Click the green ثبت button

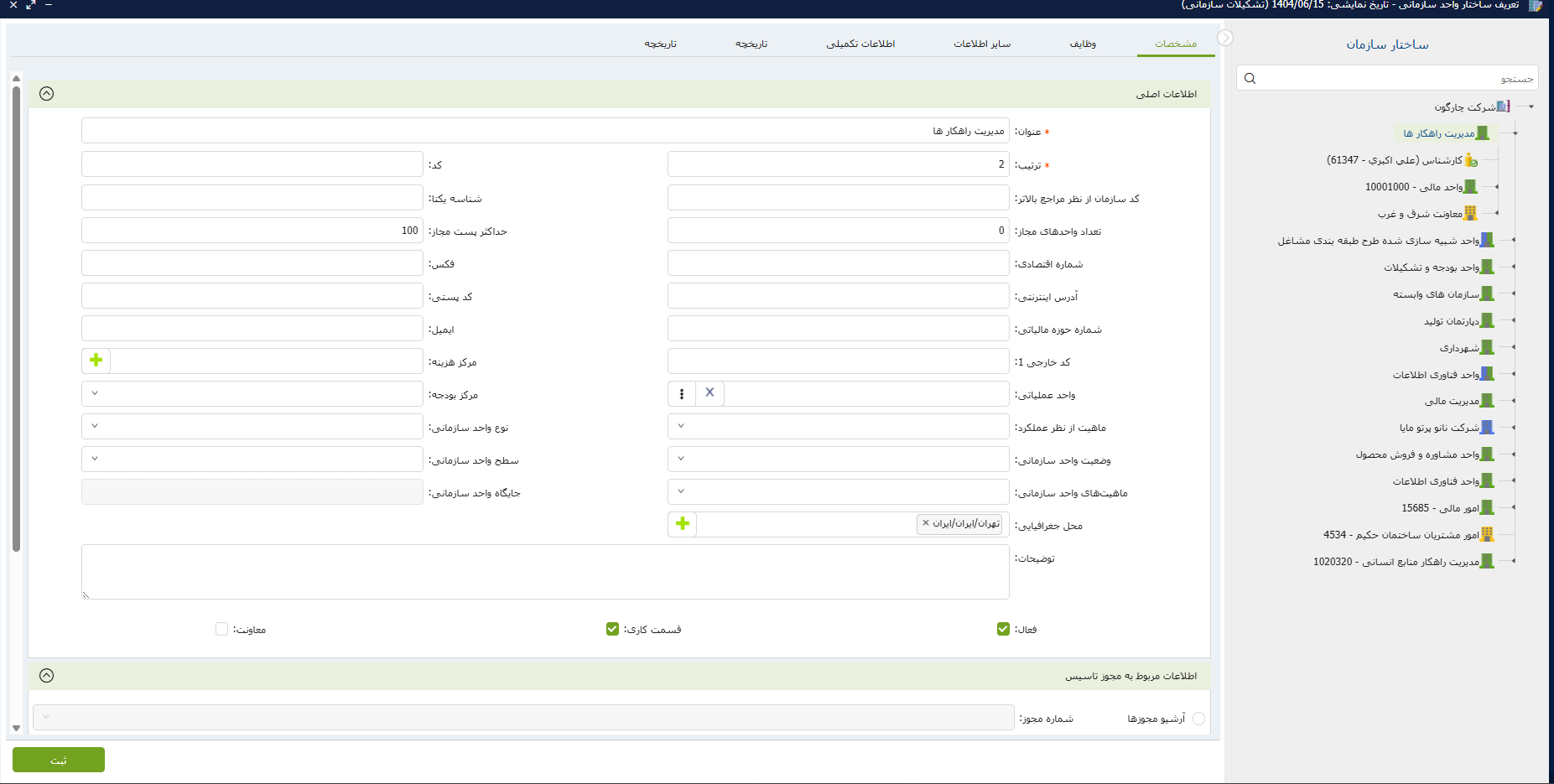coord(59,760)
